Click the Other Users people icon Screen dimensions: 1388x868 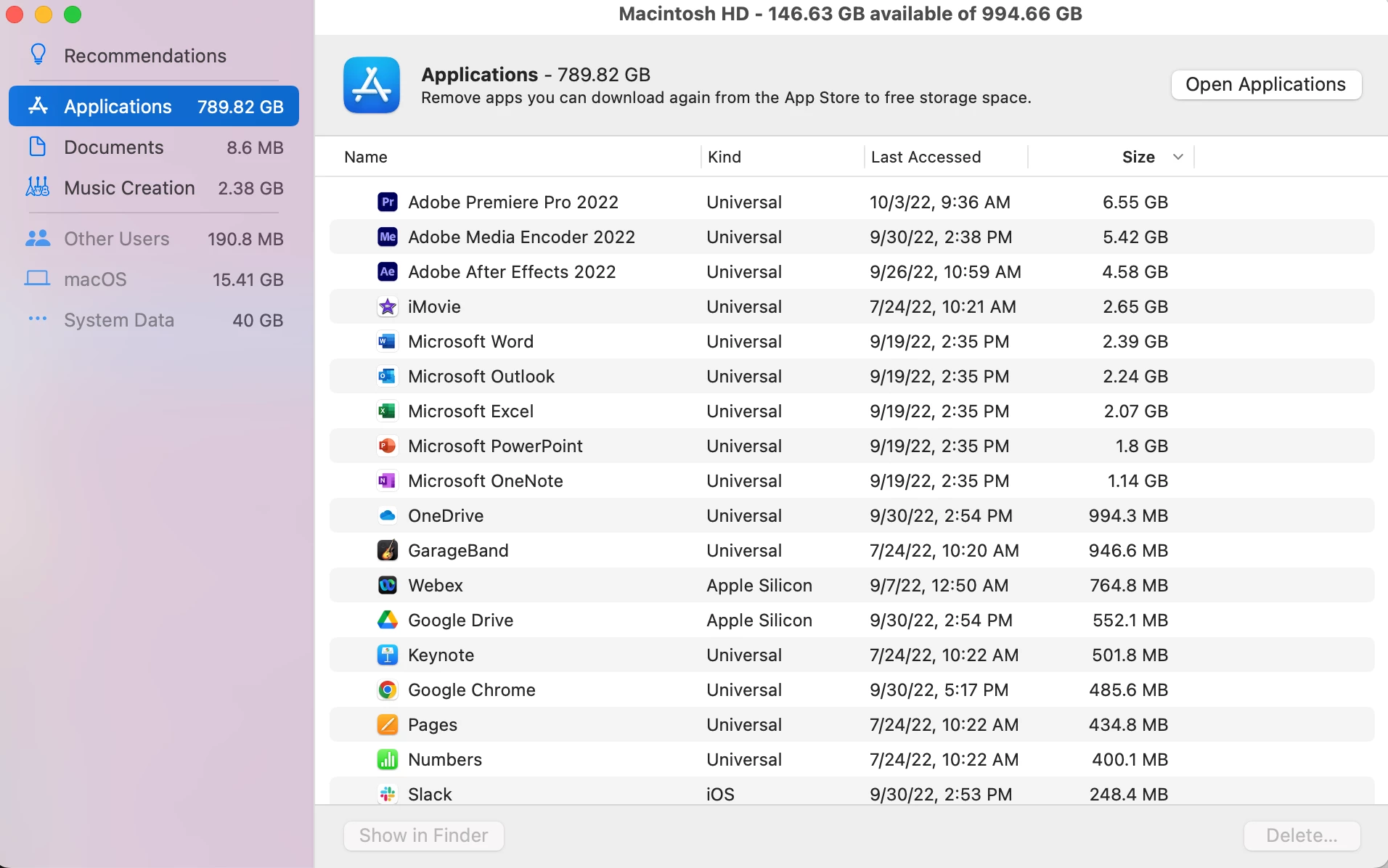click(38, 238)
